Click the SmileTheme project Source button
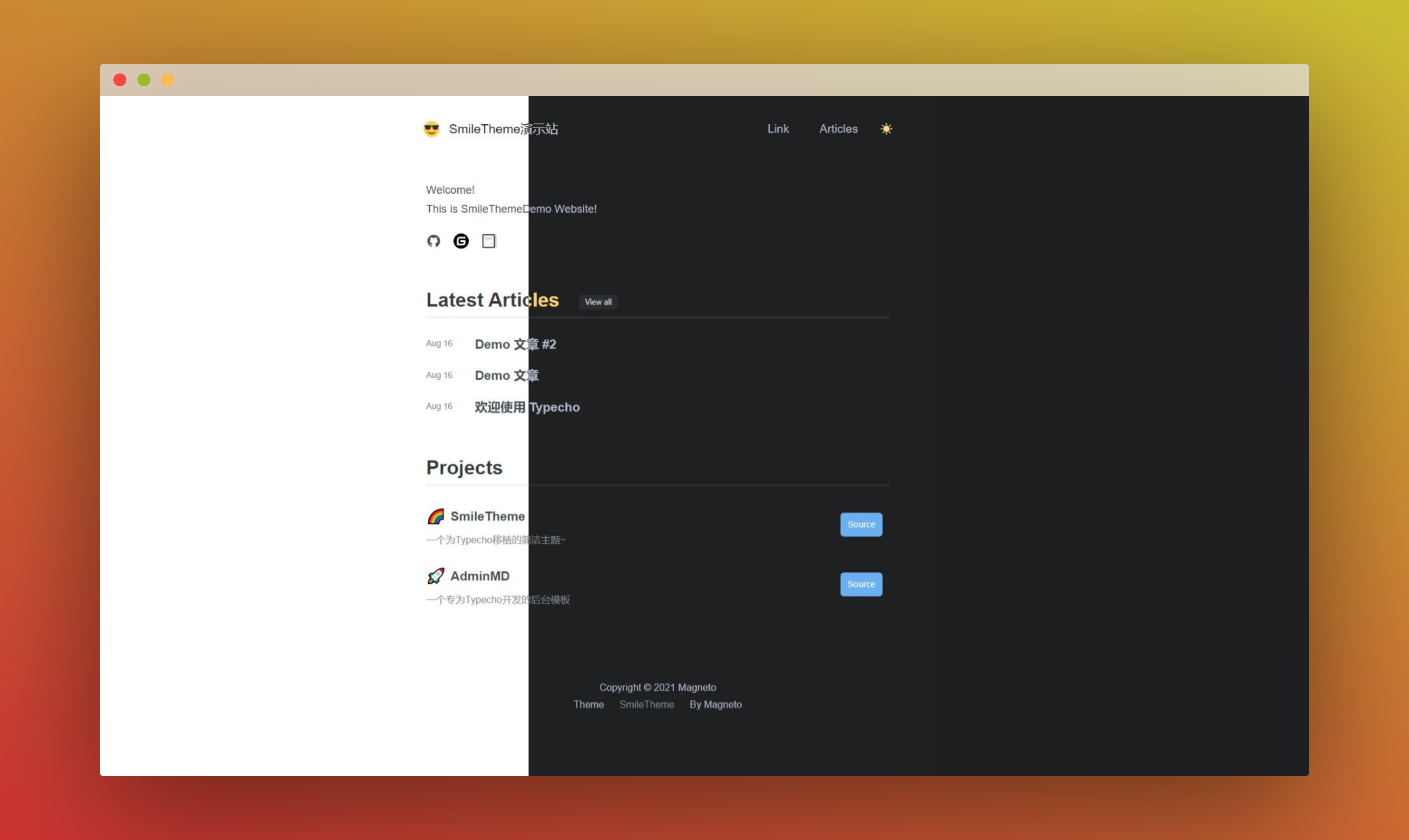The width and height of the screenshot is (1409, 840). pyautogui.click(x=861, y=525)
